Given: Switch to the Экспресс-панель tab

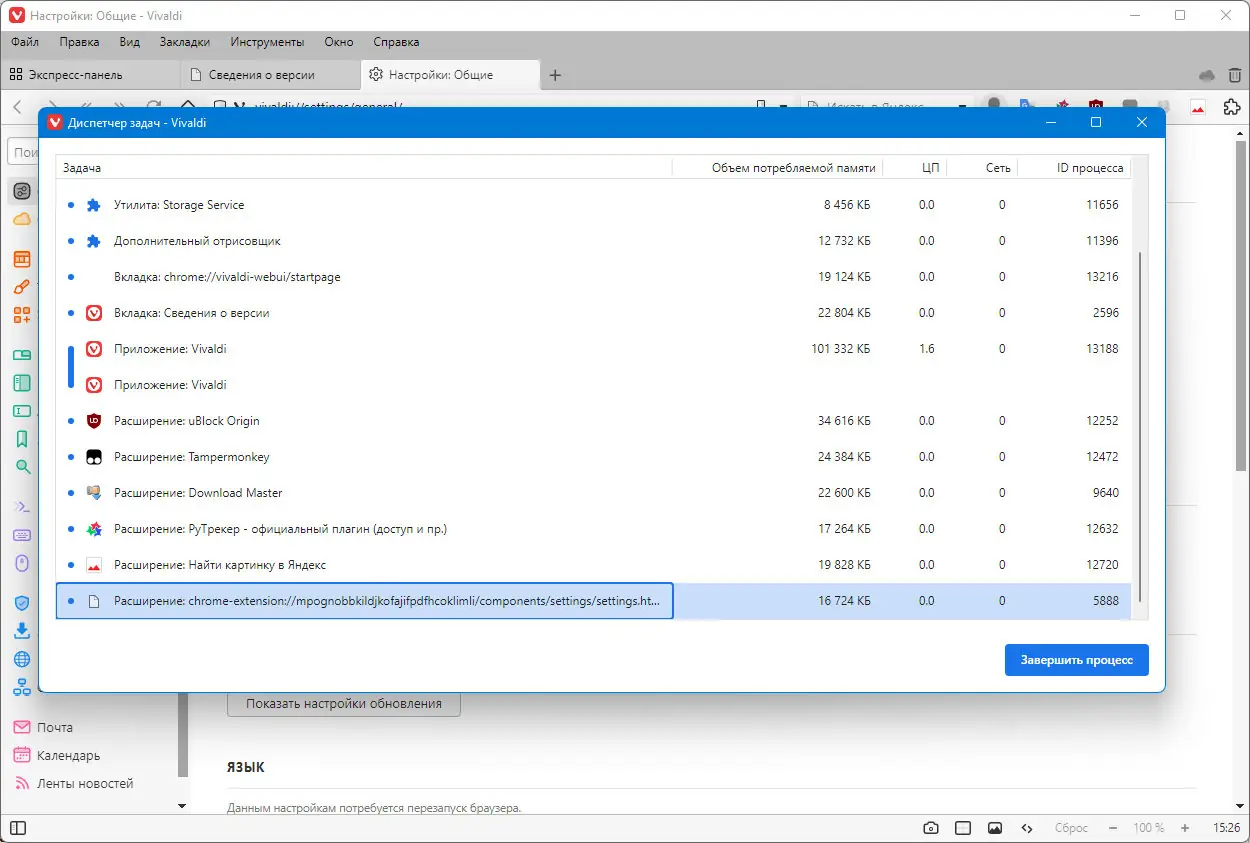Looking at the screenshot, I should [x=90, y=75].
